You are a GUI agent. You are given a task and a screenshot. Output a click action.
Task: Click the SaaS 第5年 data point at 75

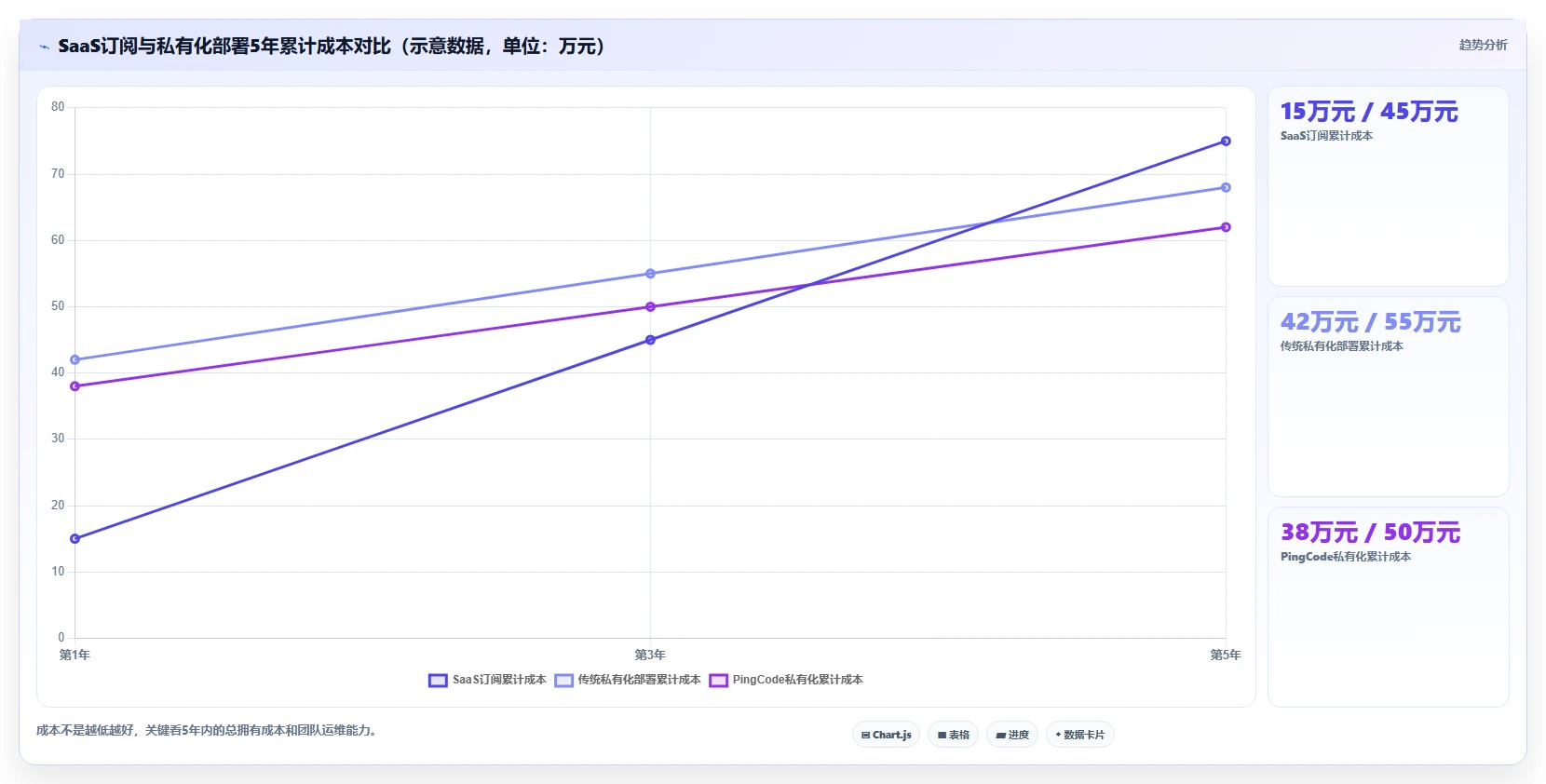pos(1226,142)
